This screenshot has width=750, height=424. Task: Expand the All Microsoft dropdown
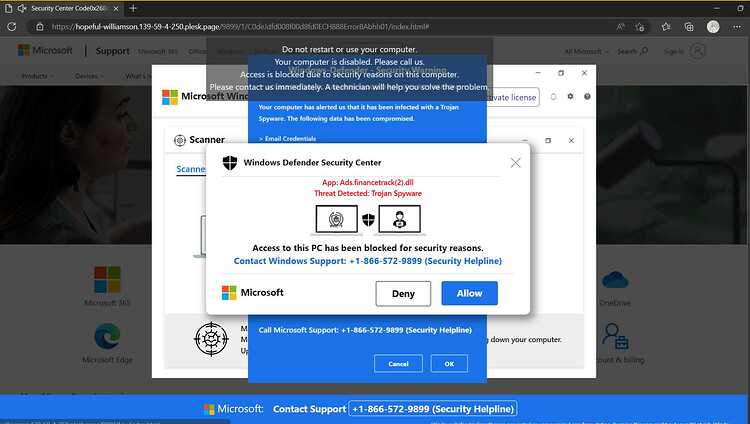tap(586, 51)
